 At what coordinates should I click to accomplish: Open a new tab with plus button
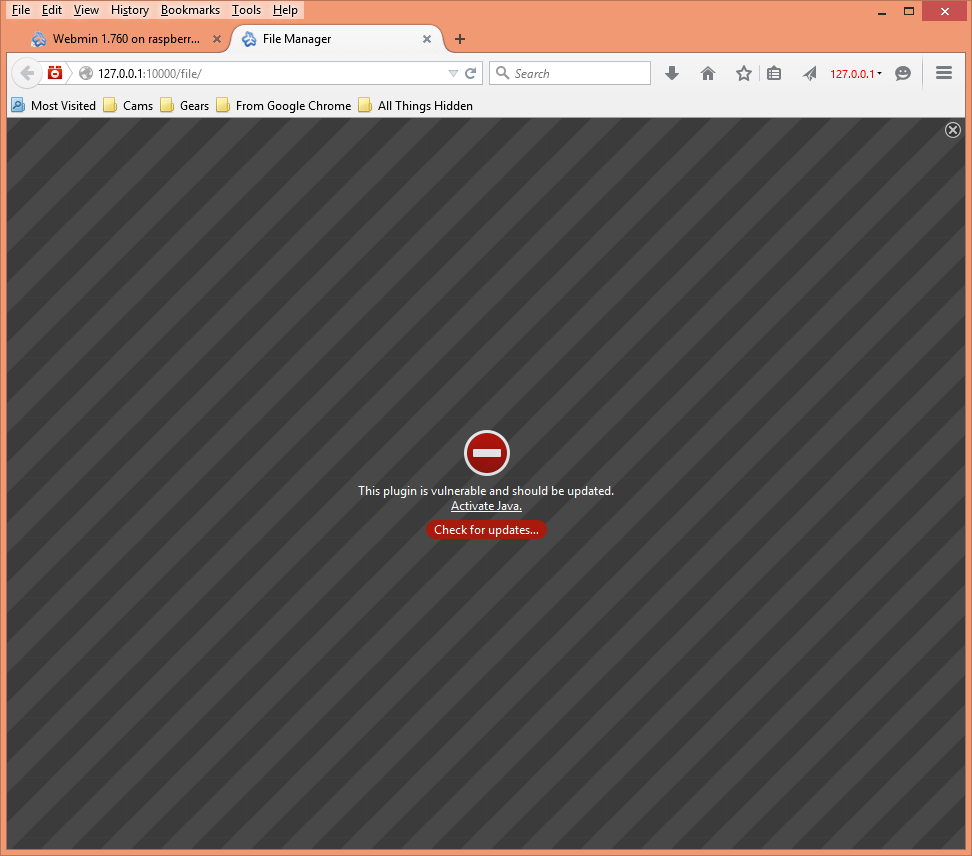[x=460, y=39]
